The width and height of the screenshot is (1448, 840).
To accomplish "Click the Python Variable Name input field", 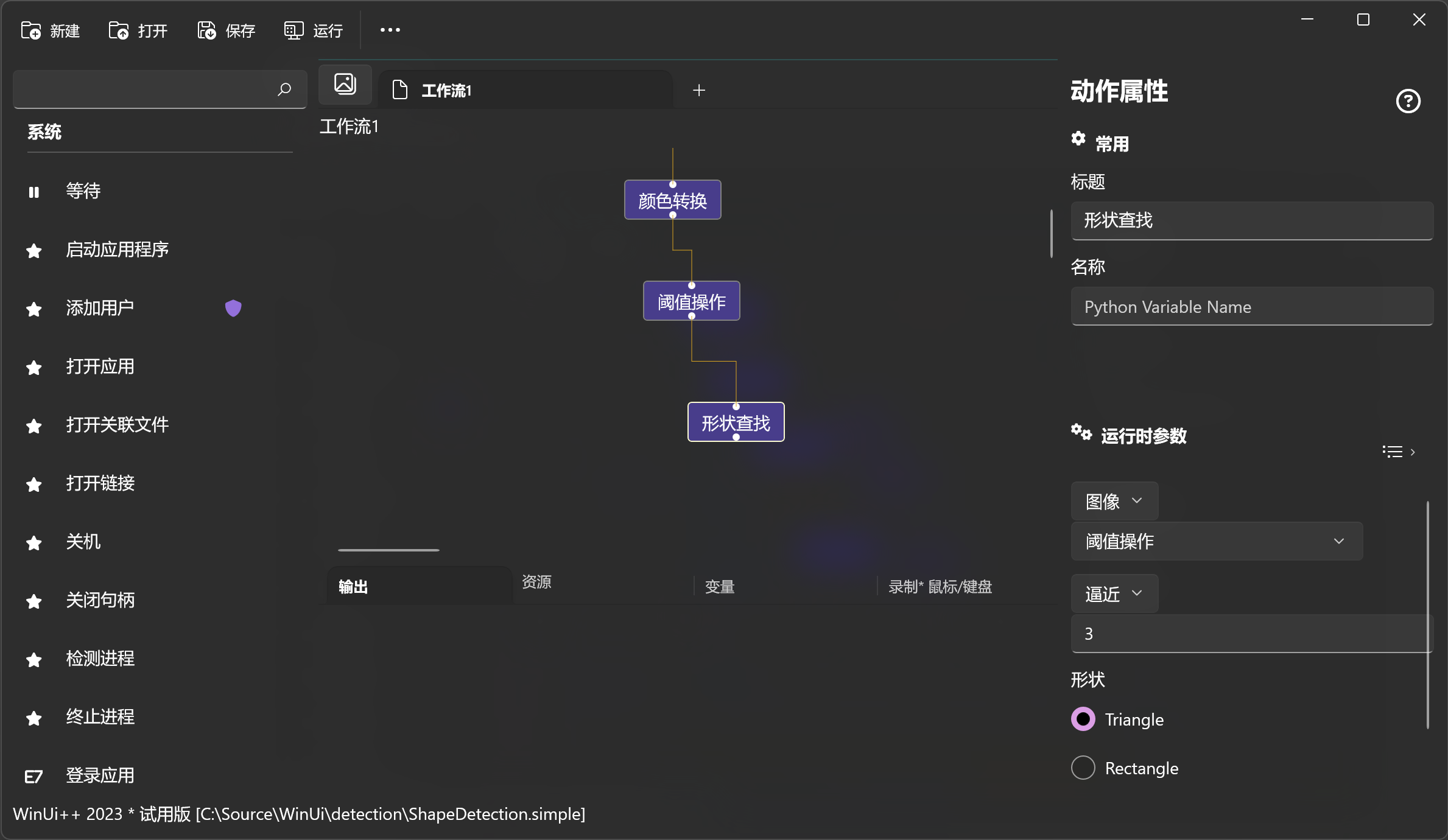I will (1252, 307).
